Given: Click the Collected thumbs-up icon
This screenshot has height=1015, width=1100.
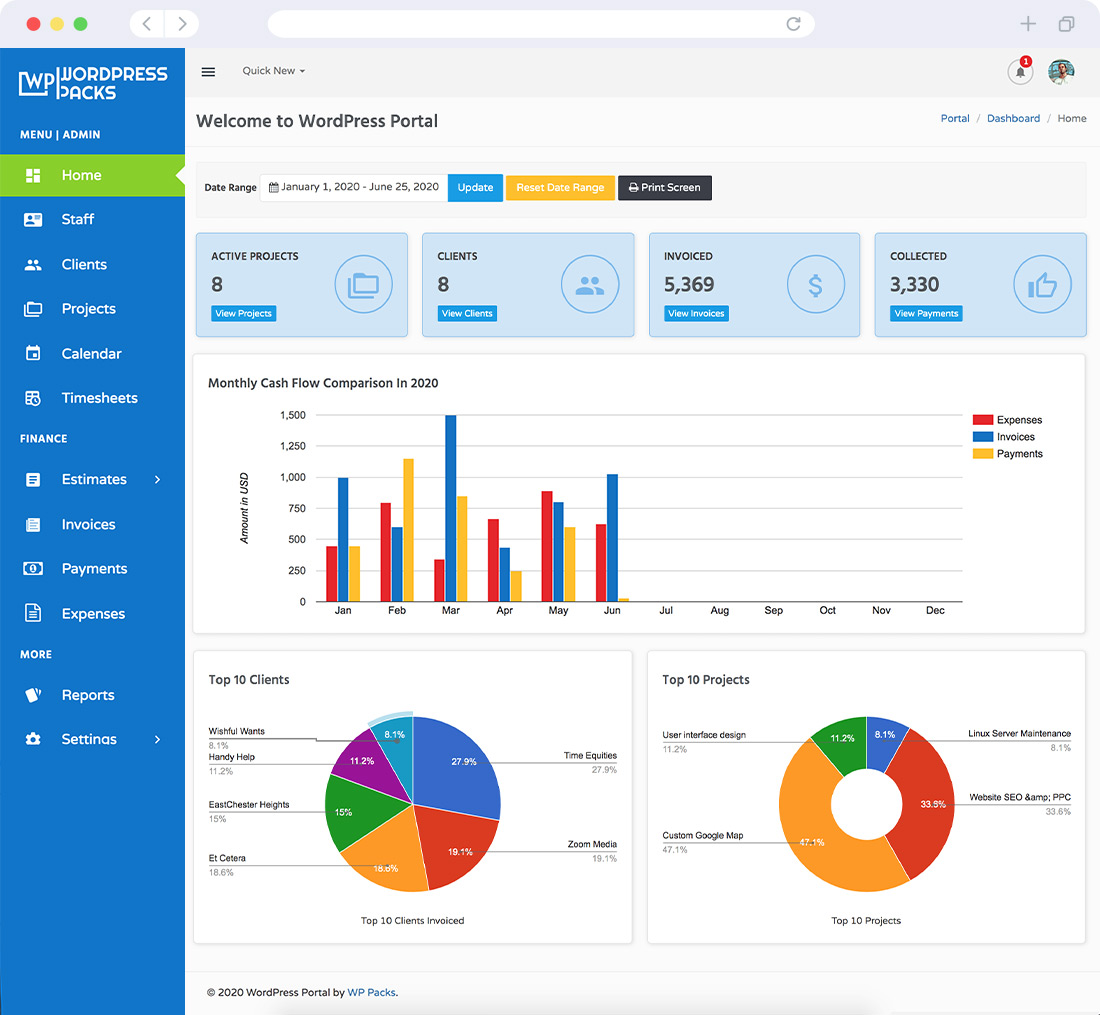Looking at the screenshot, I should pos(1042,285).
